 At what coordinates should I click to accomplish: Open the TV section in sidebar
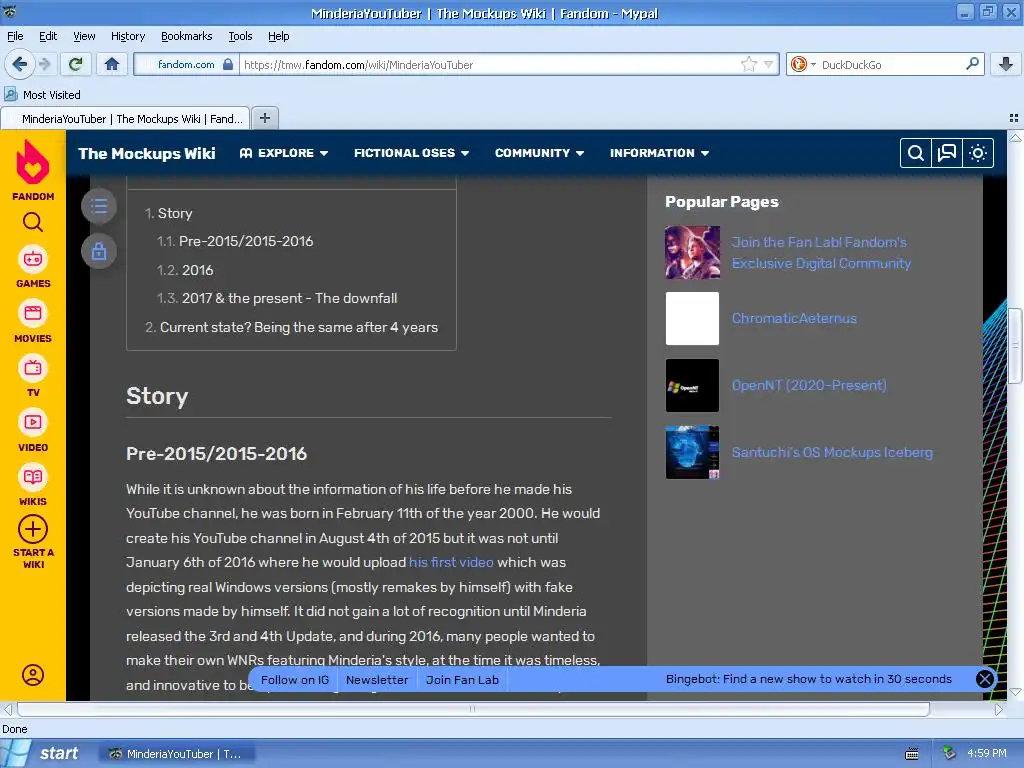tap(33, 376)
